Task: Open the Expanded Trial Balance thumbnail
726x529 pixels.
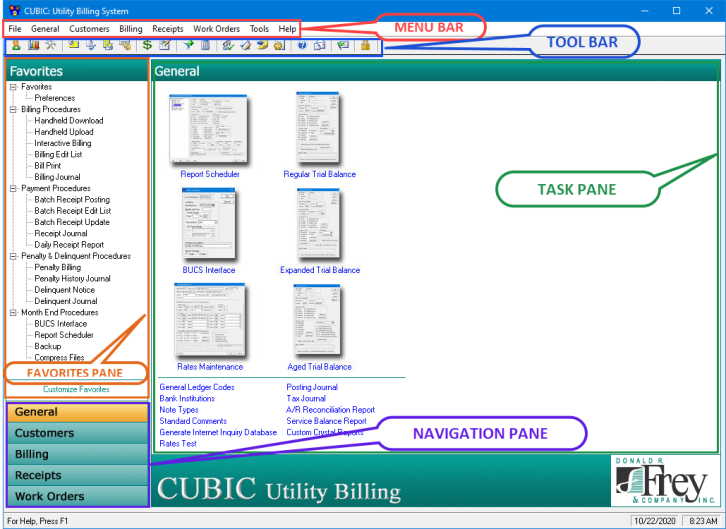Action: click(x=319, y=224)
